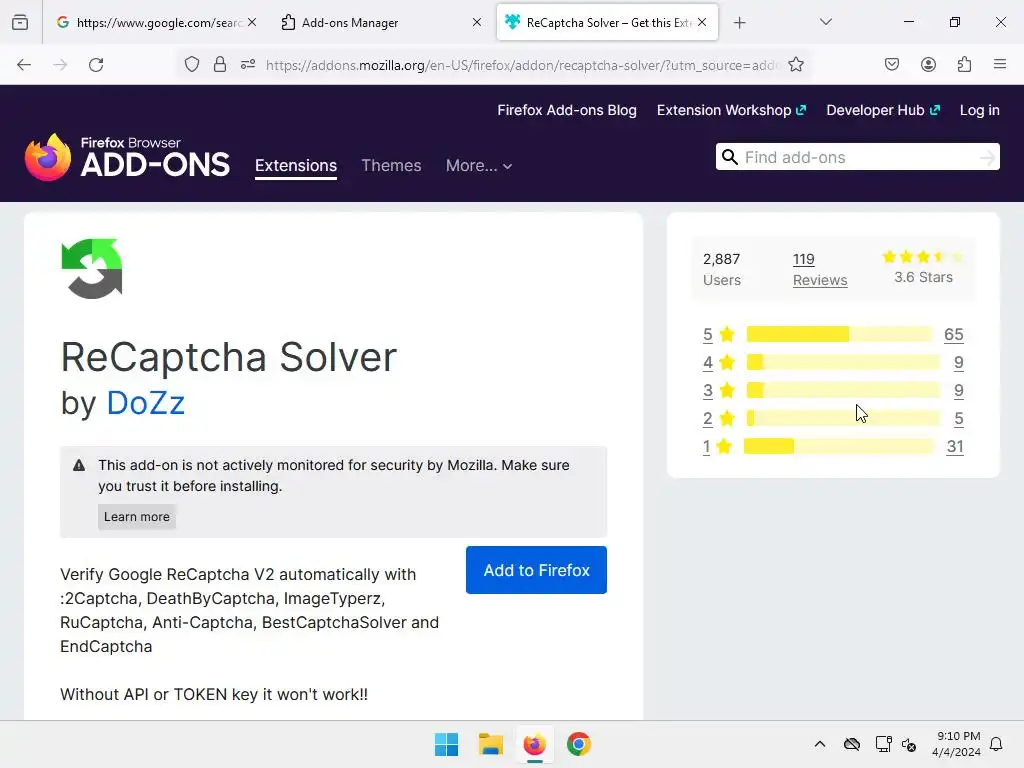Show hidden system tray icons
This screenshot has height=768, width=1024.
click(820, 744)
